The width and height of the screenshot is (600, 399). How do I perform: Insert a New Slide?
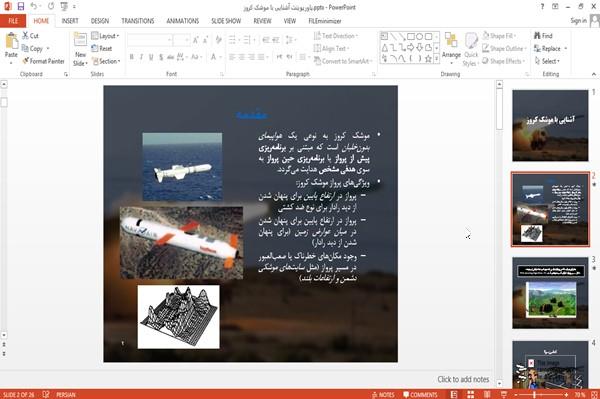pos(80,49)
